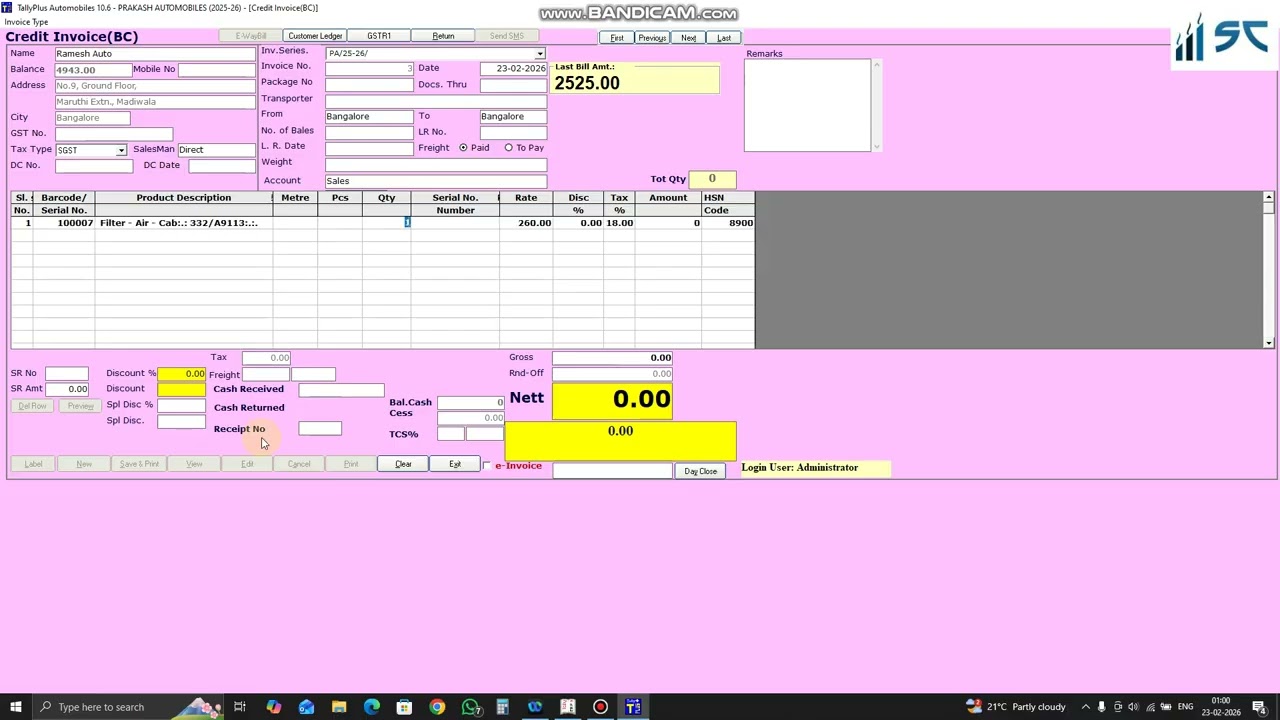The width and height of the screenshot is (1280, 720).
Task: Click the Date field showing 23-02-2026
Action: 513,69
